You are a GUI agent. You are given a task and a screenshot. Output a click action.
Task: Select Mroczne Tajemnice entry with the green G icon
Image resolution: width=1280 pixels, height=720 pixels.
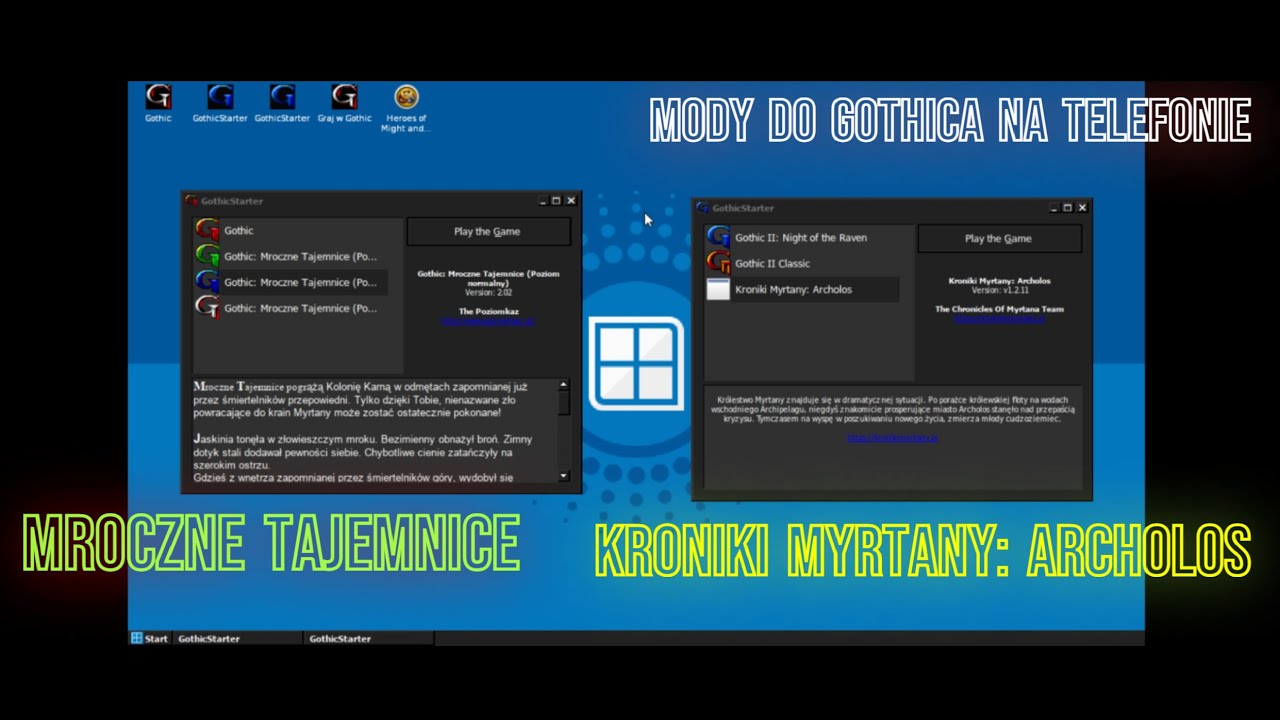tap(291, 256)
